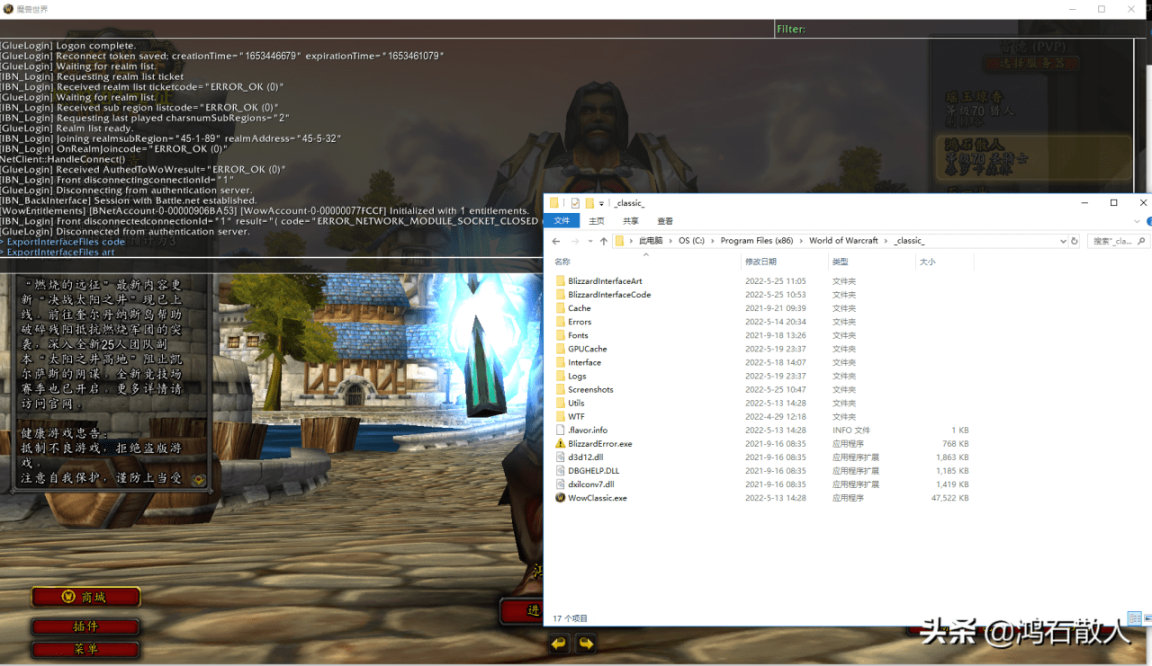Click the Explorer search box
This screenshot has height=666, width=1152.
click(x=1117, y=241)
